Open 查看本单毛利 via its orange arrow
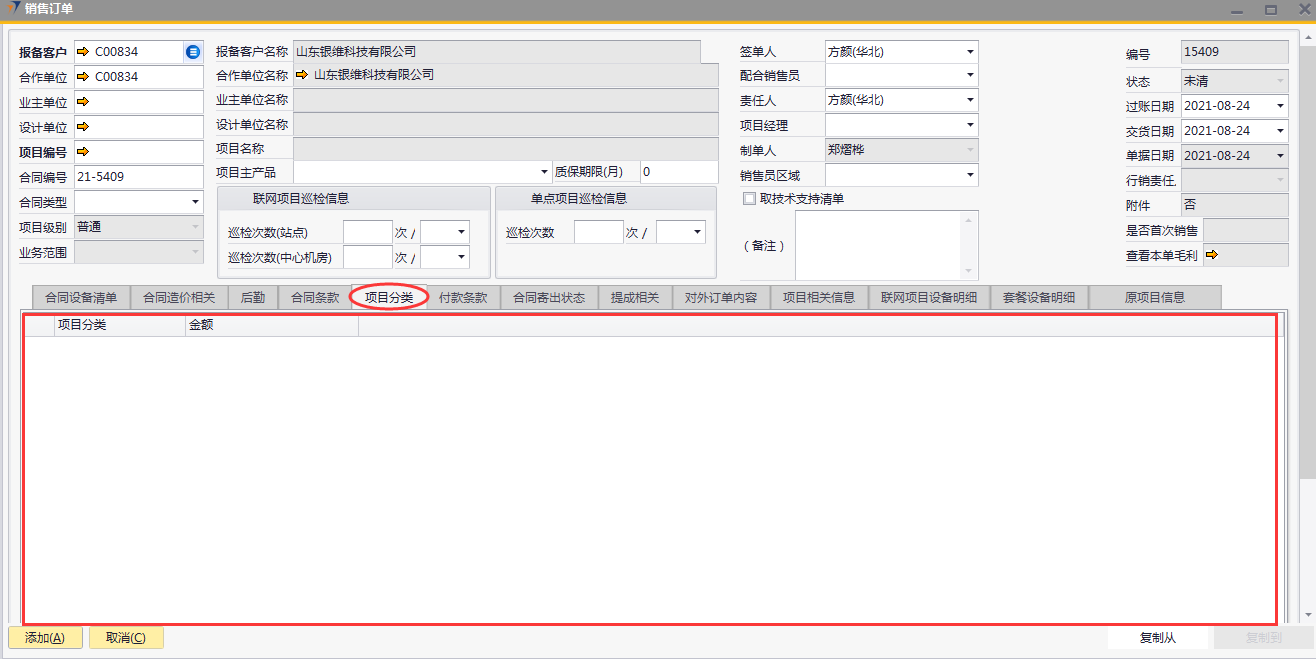The image size is (1316, 659). 1212,255
